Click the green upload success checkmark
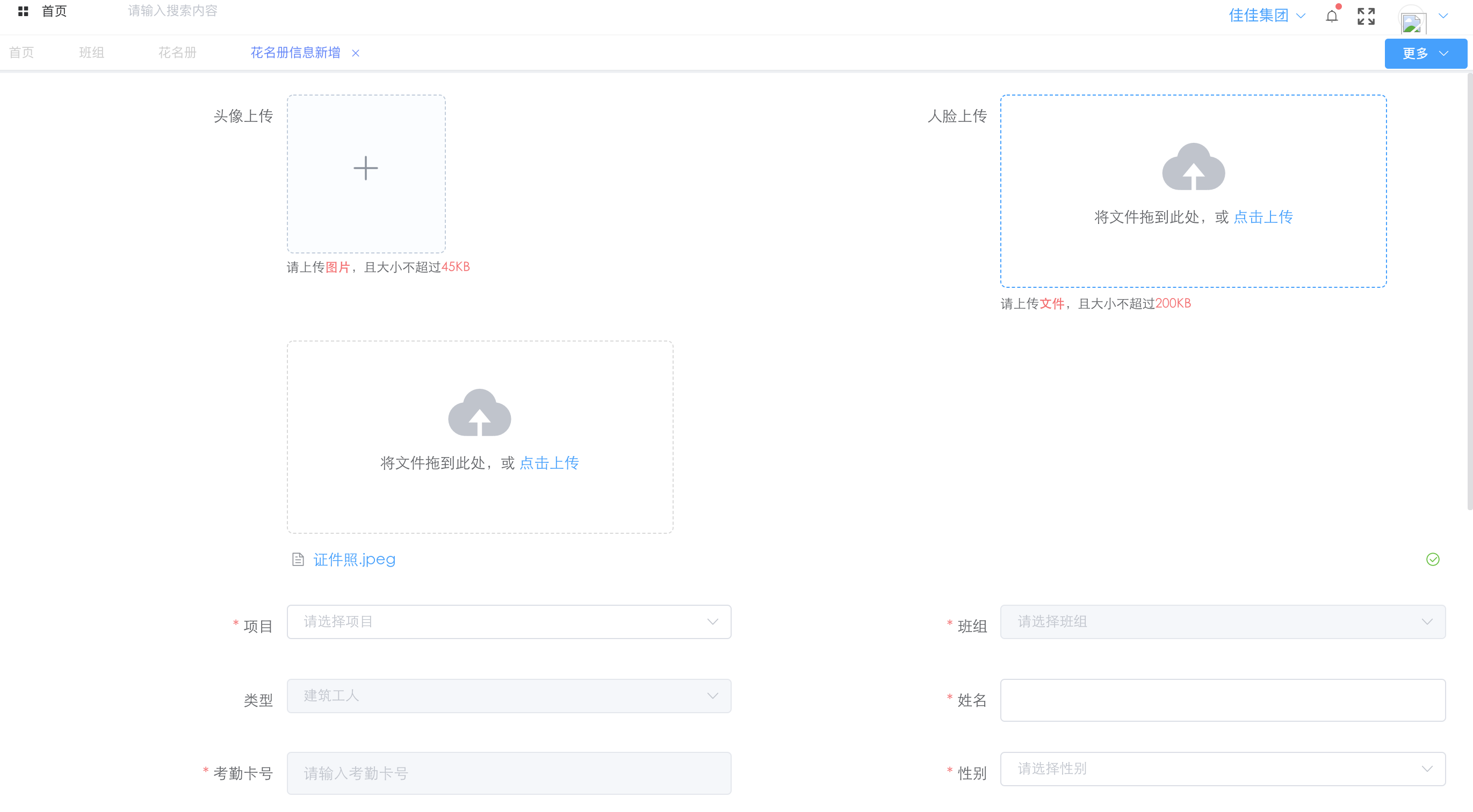Screen dimensions: 1473x812 1432,559
